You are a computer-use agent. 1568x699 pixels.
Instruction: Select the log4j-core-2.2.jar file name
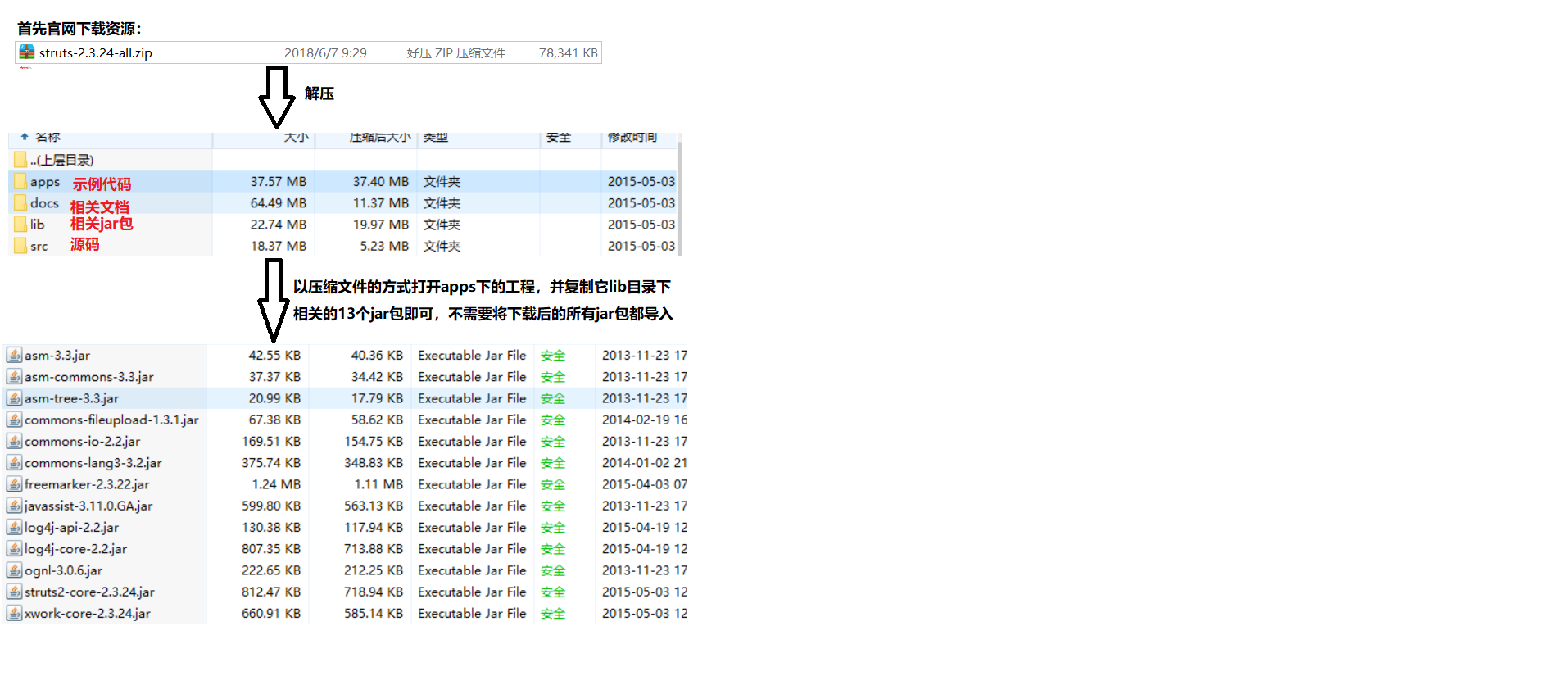tap(75, 548)
